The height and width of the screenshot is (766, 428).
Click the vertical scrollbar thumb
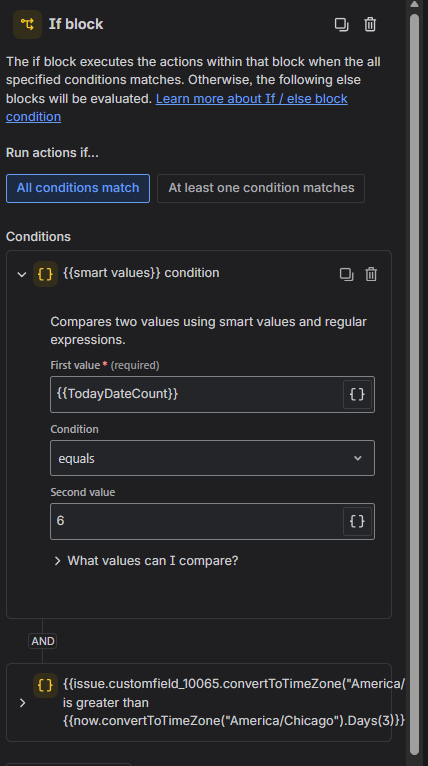tap(414, 383)
